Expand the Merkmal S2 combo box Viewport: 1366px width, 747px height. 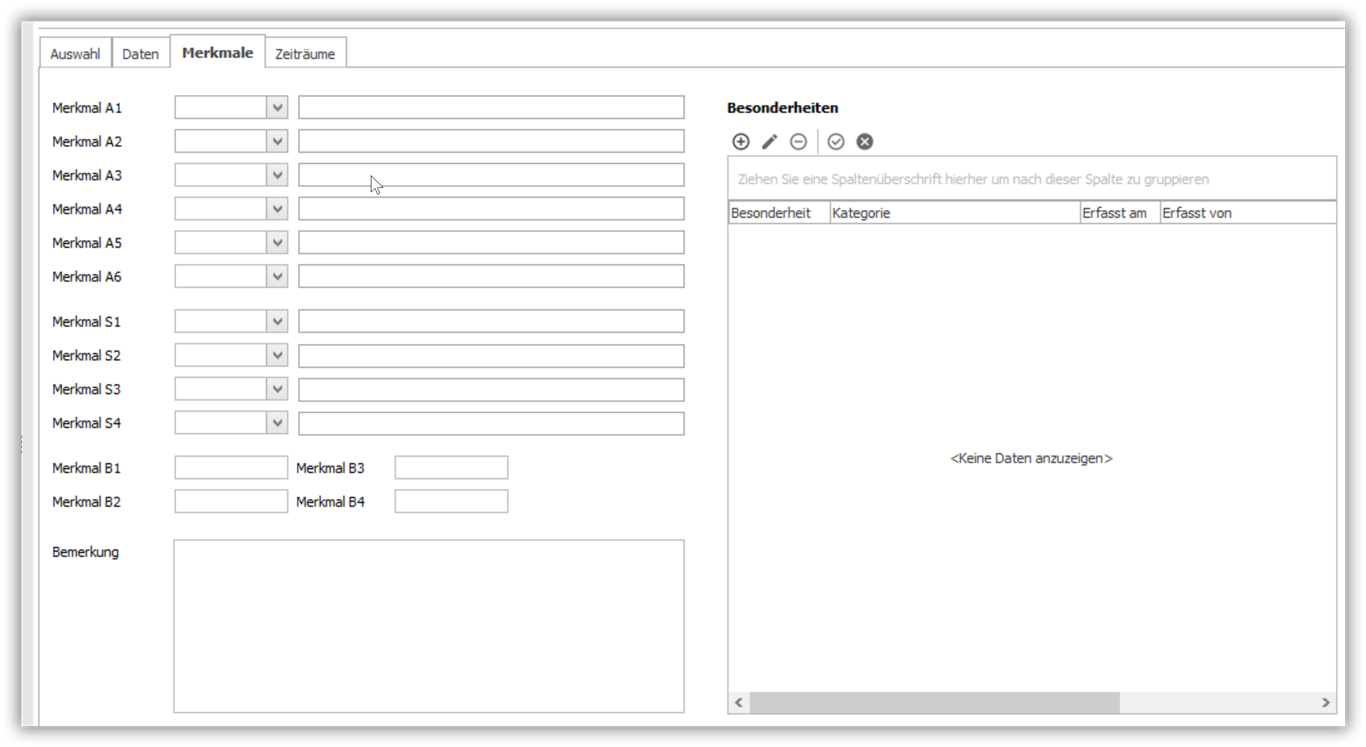pyautogui.click(x=277, y=355)
